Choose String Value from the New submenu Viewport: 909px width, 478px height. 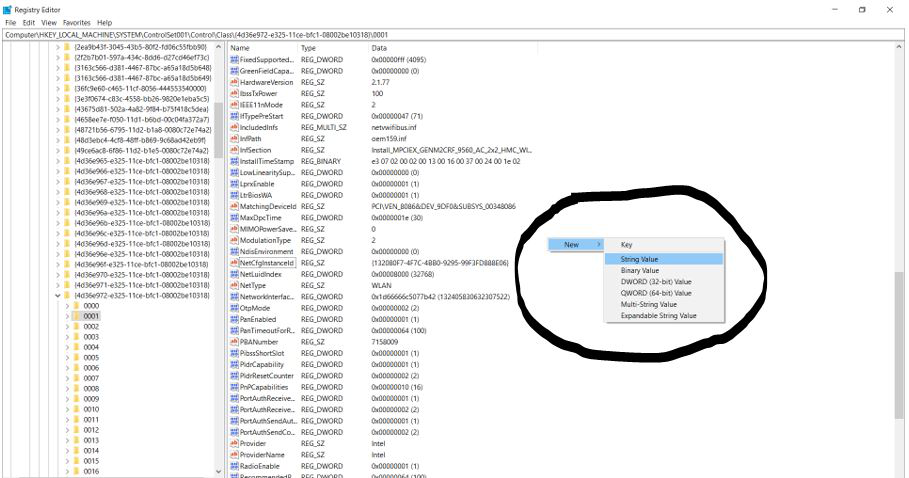(639, 259)
